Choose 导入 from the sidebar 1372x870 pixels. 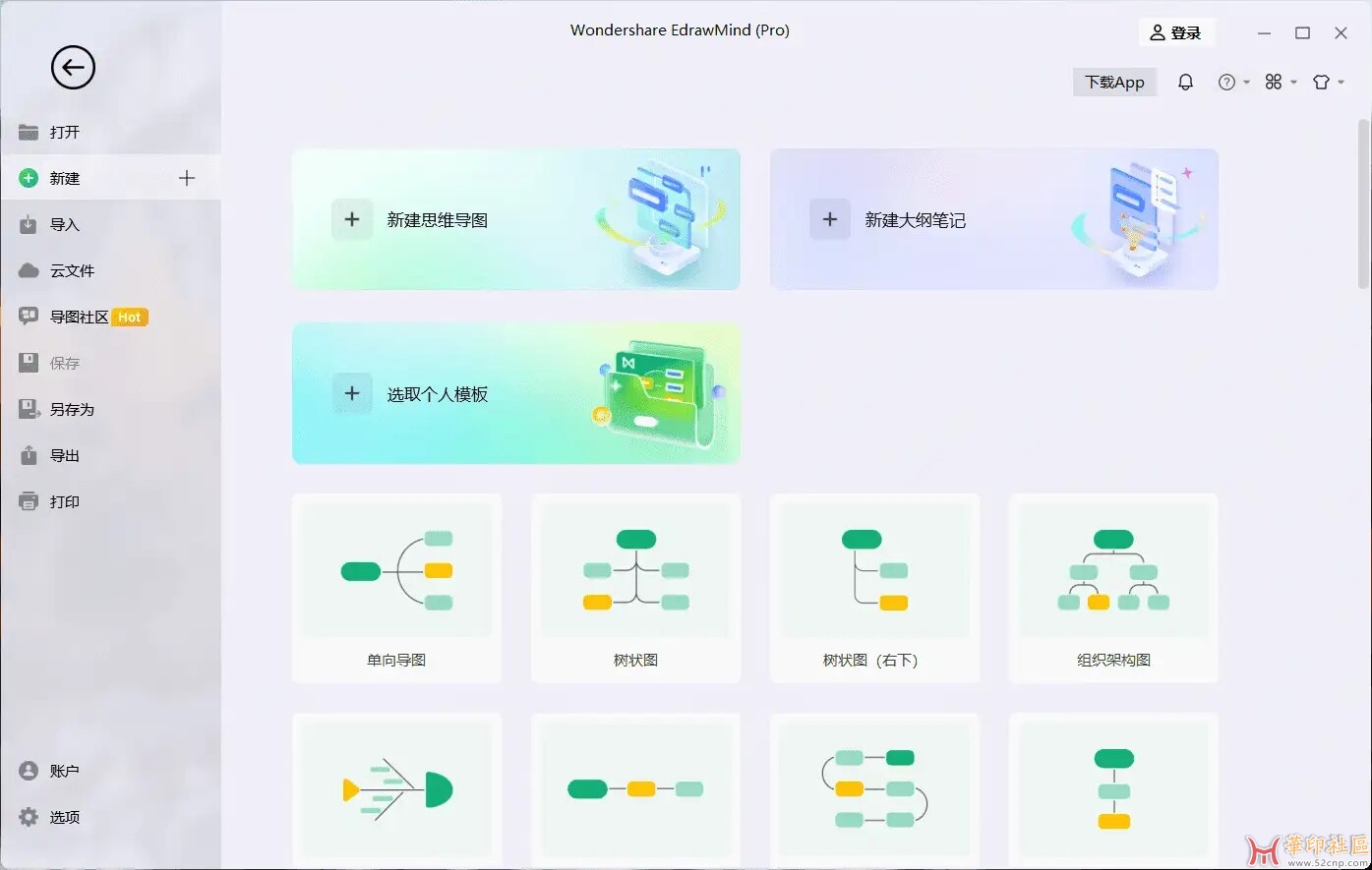[x=111, y=224]
